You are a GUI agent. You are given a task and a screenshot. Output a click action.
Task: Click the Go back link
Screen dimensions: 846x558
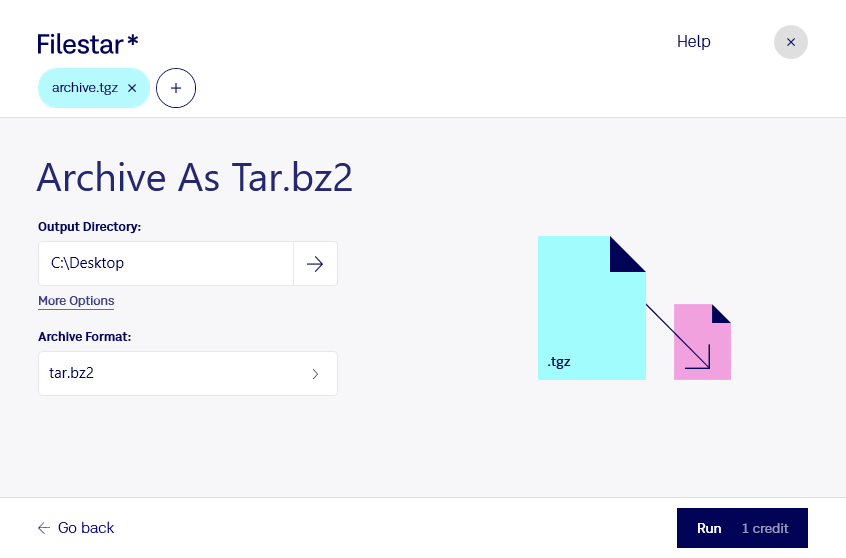(76, 528)
